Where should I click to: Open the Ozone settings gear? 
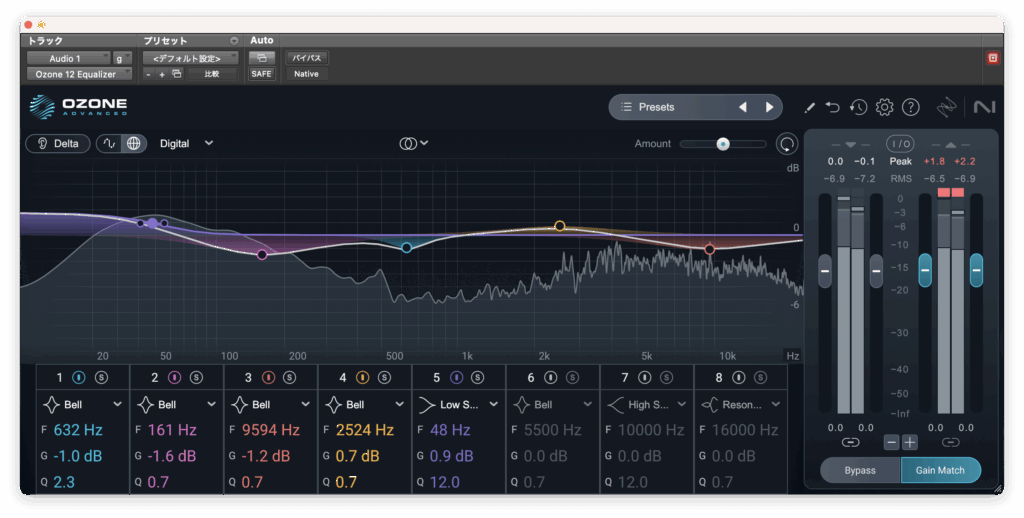884,107
